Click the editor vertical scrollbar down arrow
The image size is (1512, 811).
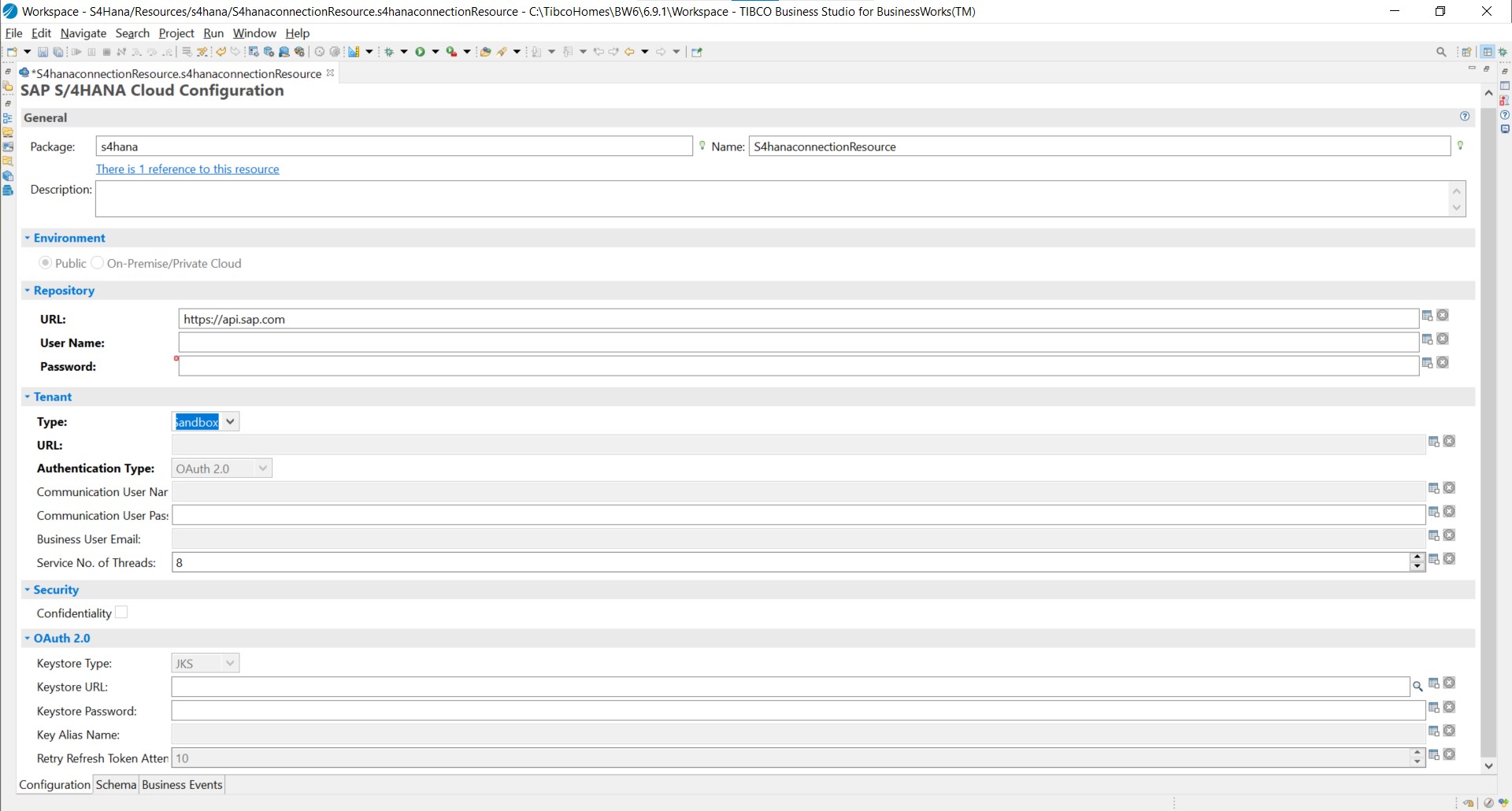1488,765
